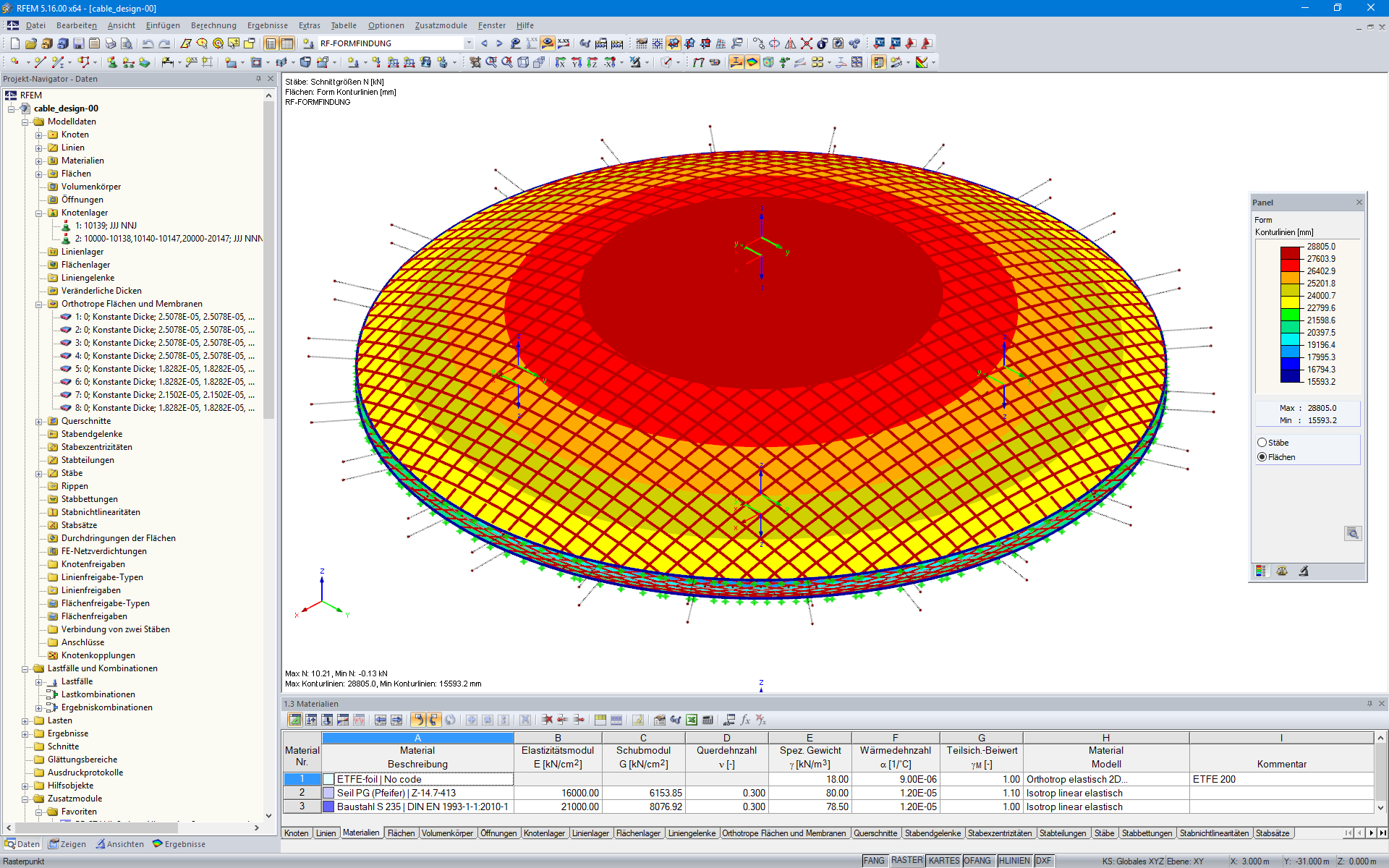Screen dimensions: 1389x868
Task: Click the Print icon in the main toolbar
Action: [110, 44]
